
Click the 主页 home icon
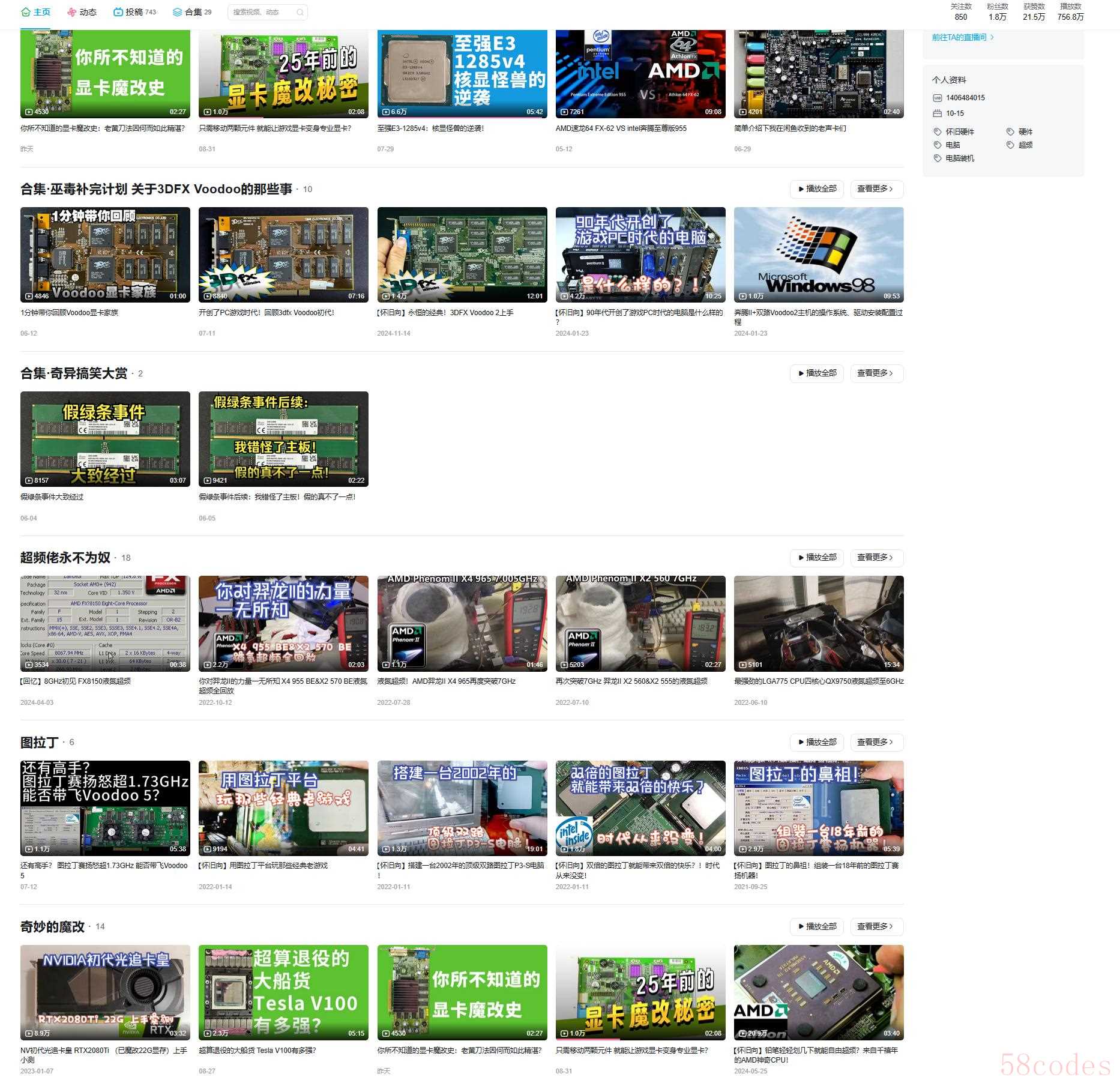(25, 12)
